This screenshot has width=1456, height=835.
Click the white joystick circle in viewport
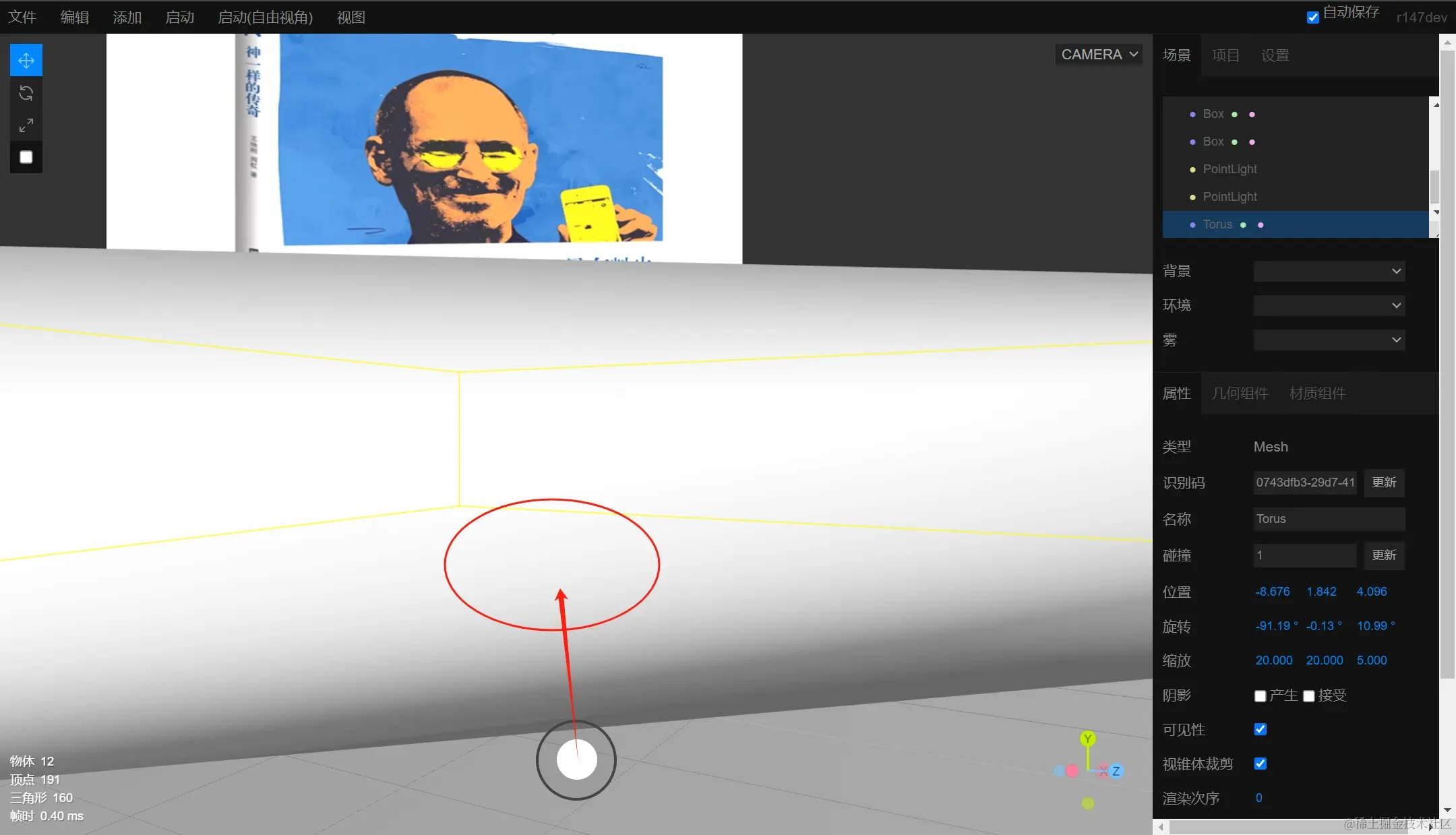[x=576, y=760]
